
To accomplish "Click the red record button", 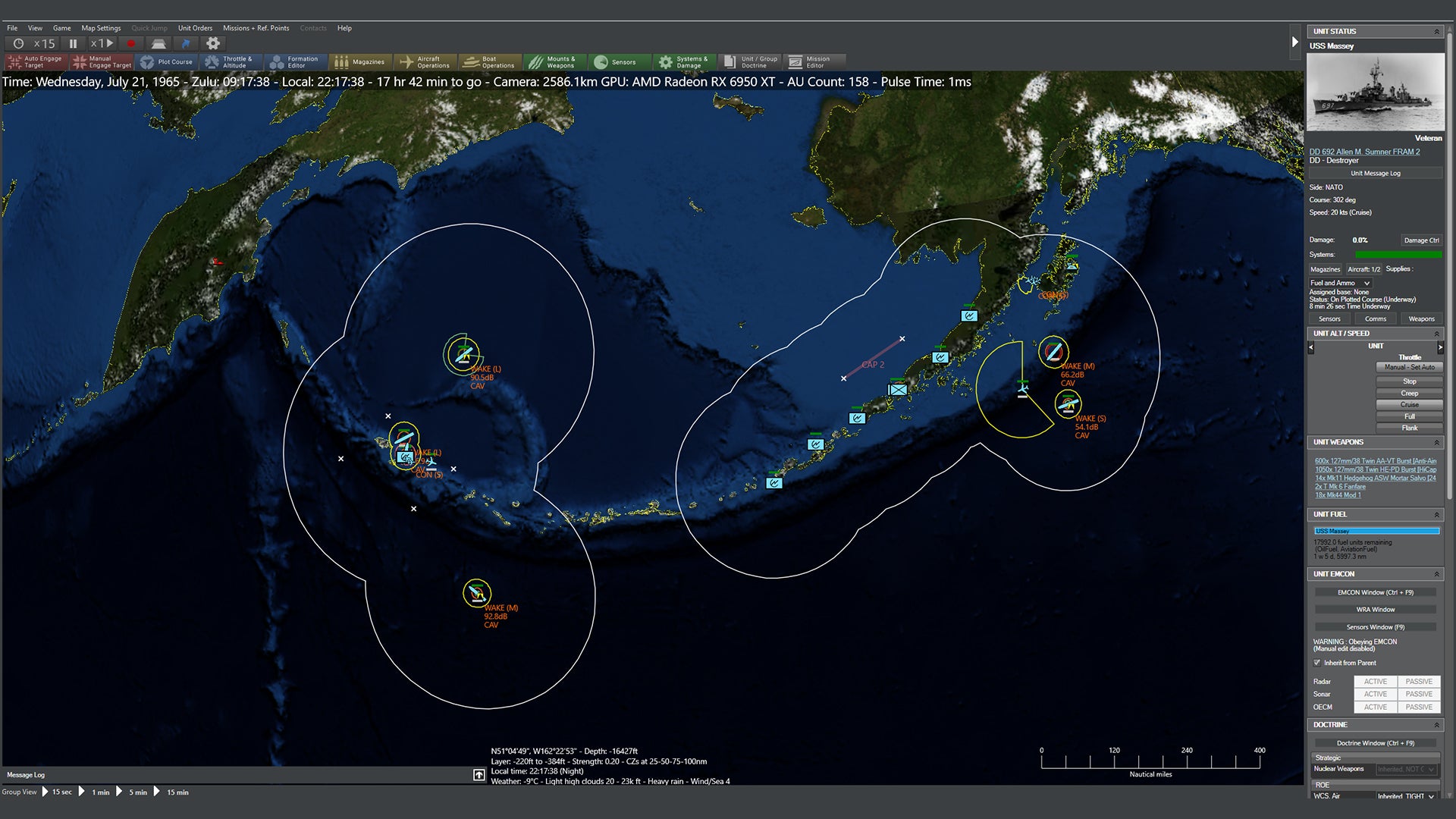I will [x=131, y=44].
